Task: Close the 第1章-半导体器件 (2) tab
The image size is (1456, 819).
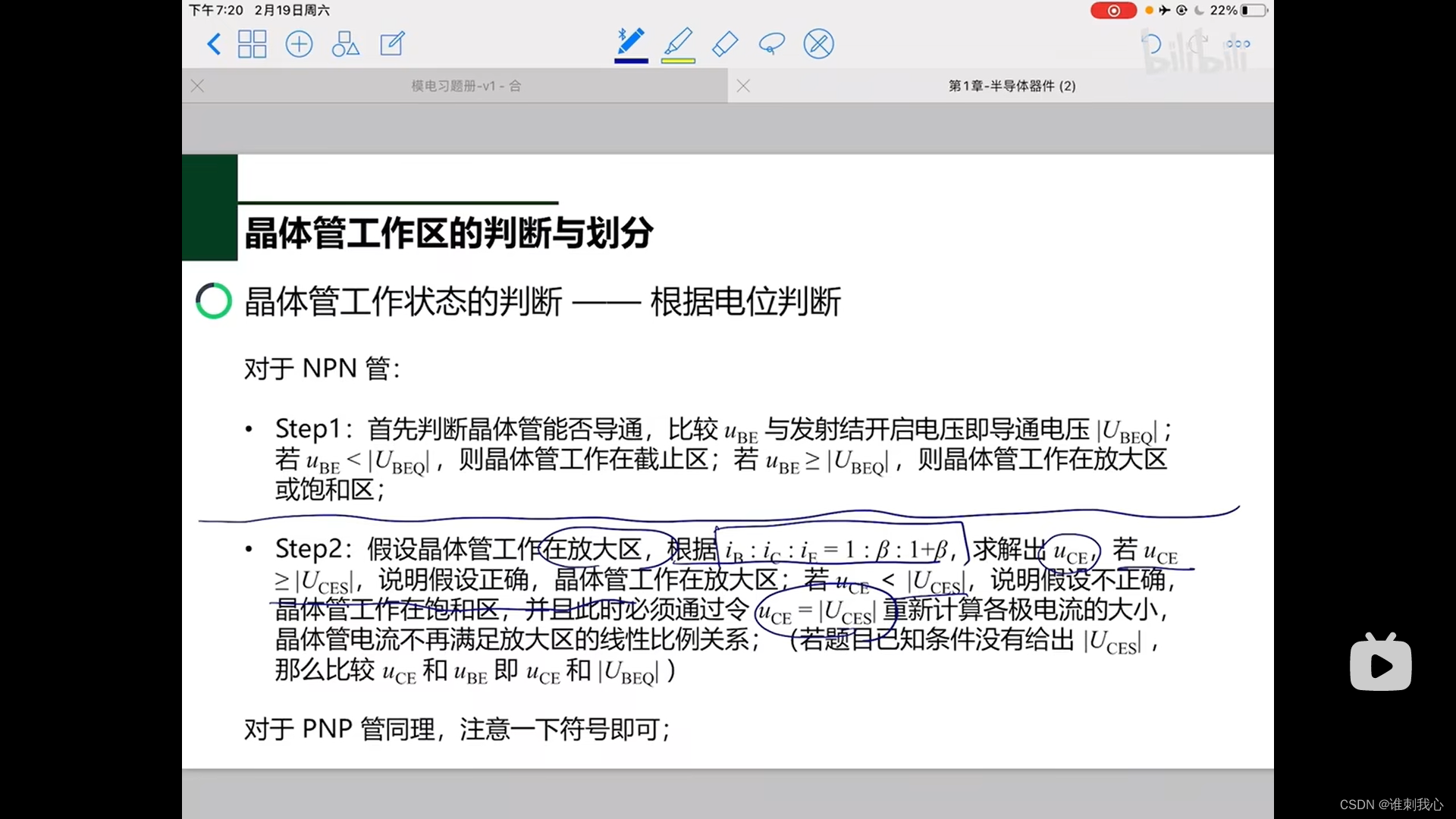Action: point(743,86)
